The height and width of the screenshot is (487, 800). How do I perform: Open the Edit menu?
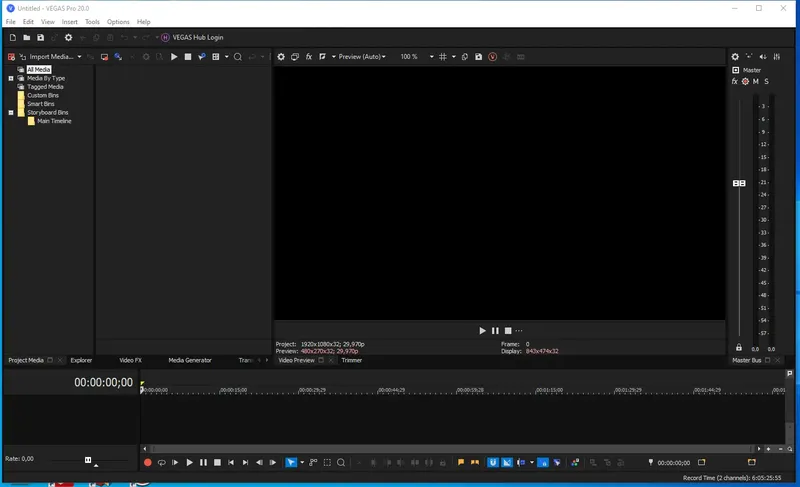[x=28, y=22]
